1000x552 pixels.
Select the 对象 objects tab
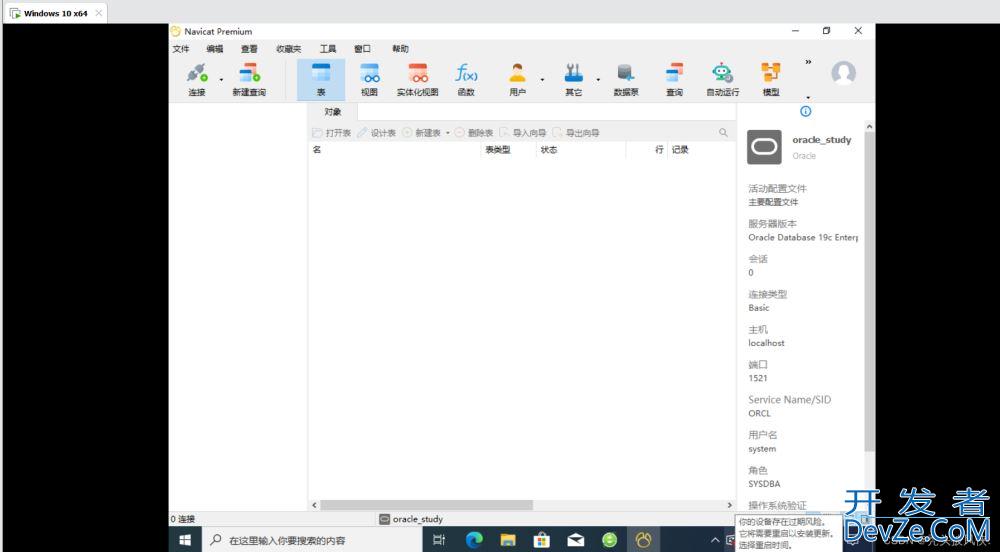pyautogui.click(x=333, y=112)
